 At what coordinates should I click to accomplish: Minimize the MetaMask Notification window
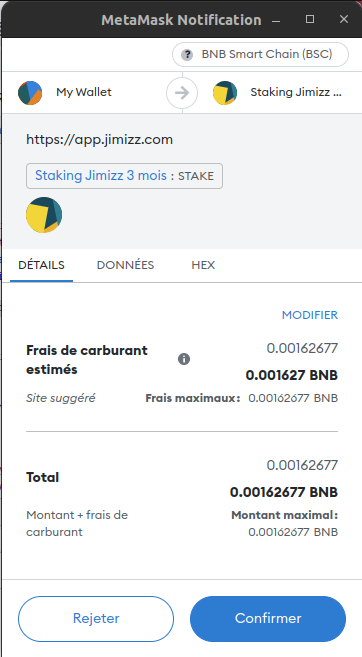point(276,20)
